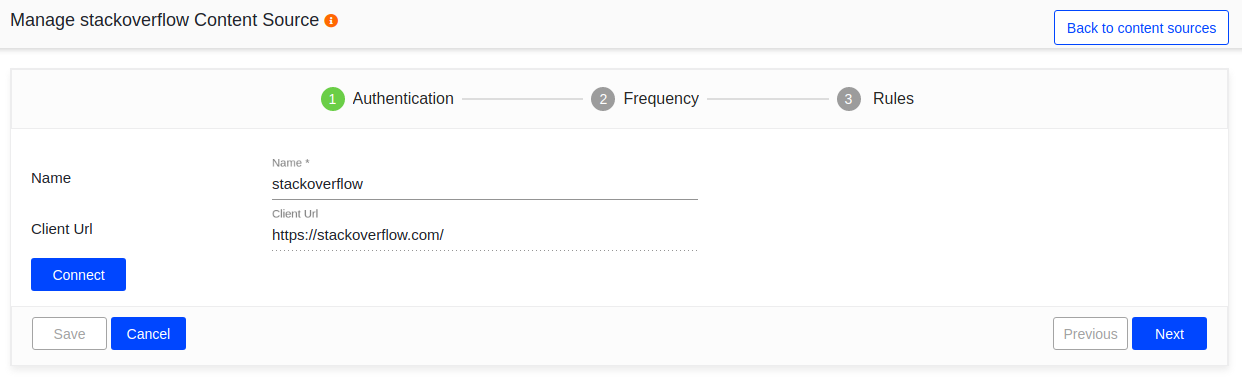Go back to content sources
This screenshot has width=1242, height=389.
(1141, 28)
